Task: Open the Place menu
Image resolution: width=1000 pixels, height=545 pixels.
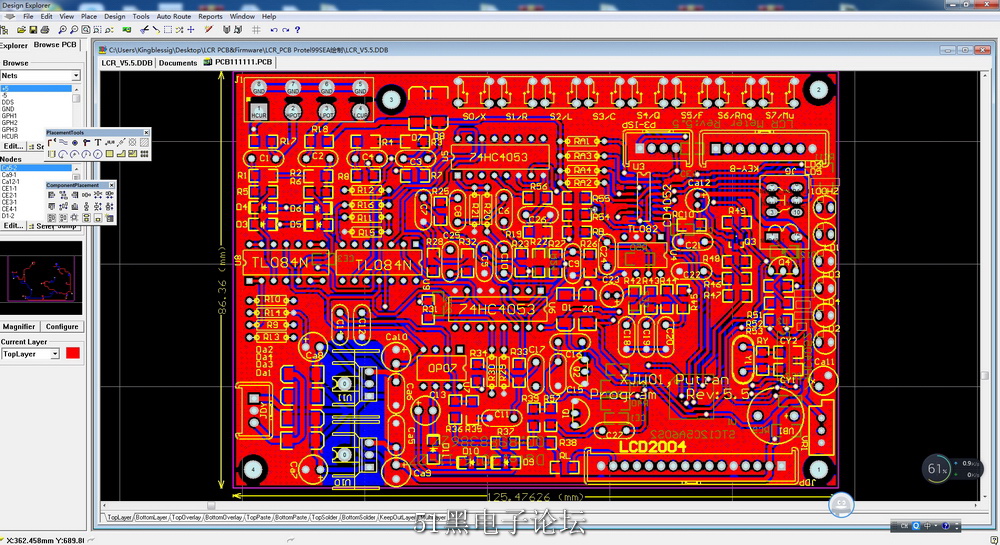Action: pyautogui.click(x=89, y=17)
